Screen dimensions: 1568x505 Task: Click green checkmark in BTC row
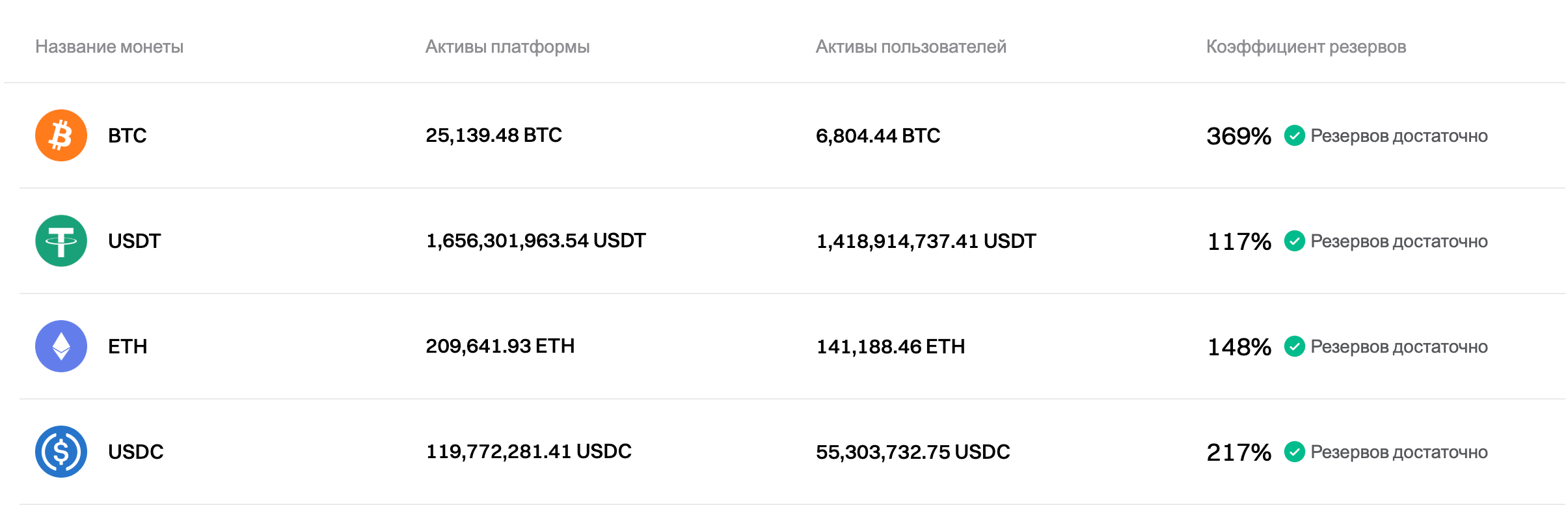1294,135
